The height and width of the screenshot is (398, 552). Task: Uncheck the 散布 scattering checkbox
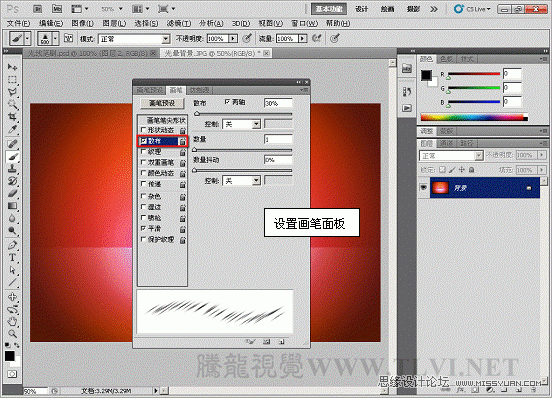pos(144,141)
